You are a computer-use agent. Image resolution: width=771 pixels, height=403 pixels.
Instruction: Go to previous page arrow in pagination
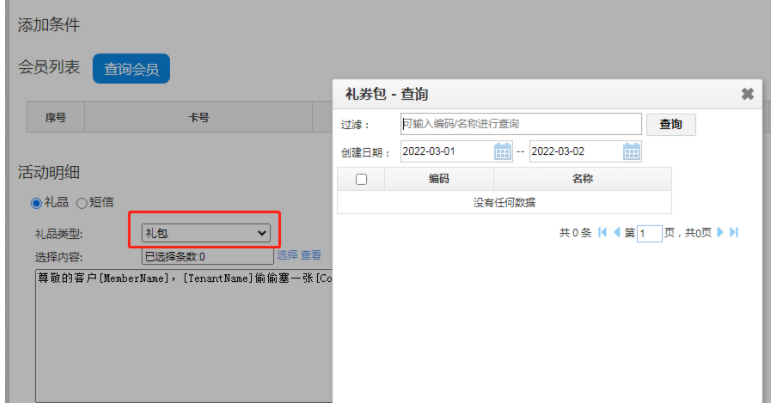(617, 232)
